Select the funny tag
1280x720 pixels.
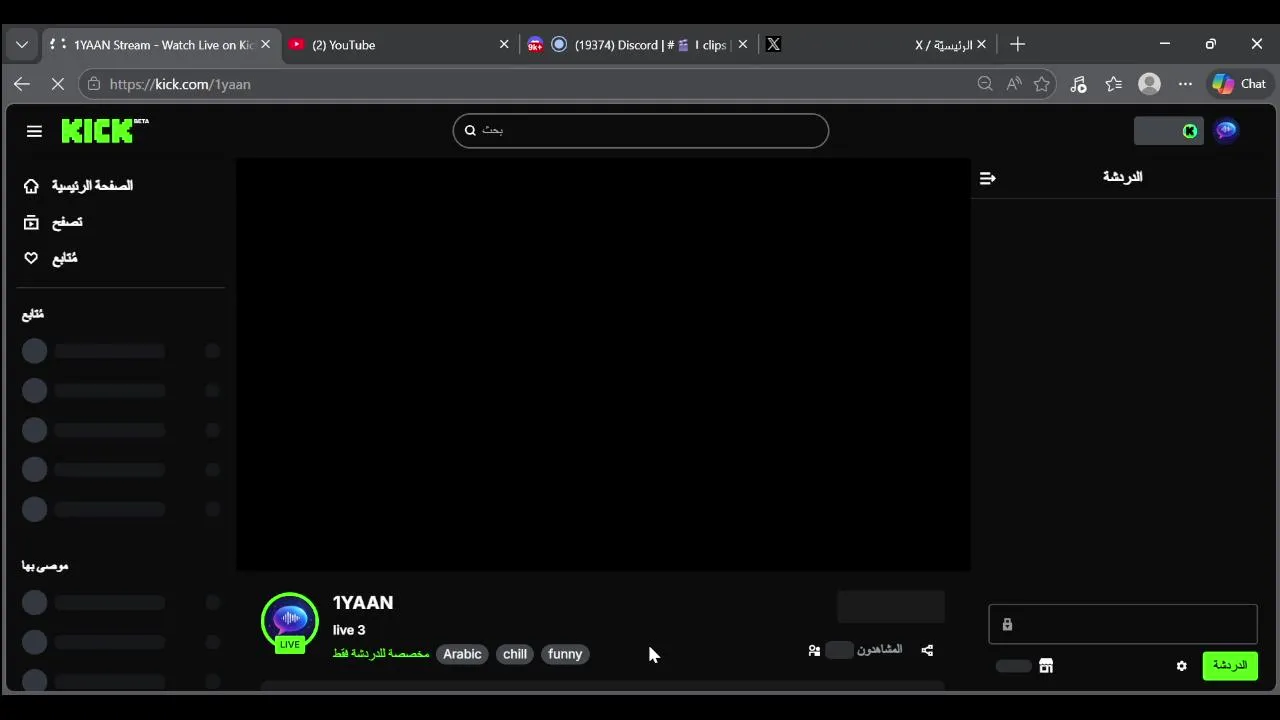tap(565, 654)
